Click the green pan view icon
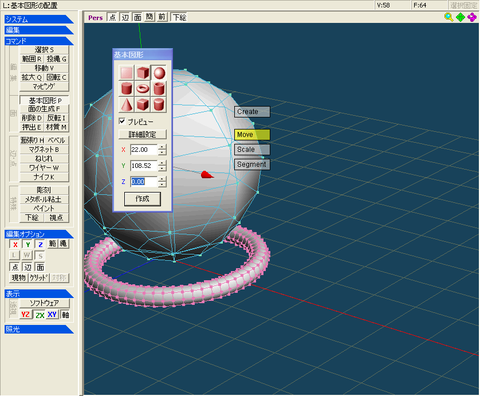The height and width of the screenshot is (396, 480). [x=460, y=17]
